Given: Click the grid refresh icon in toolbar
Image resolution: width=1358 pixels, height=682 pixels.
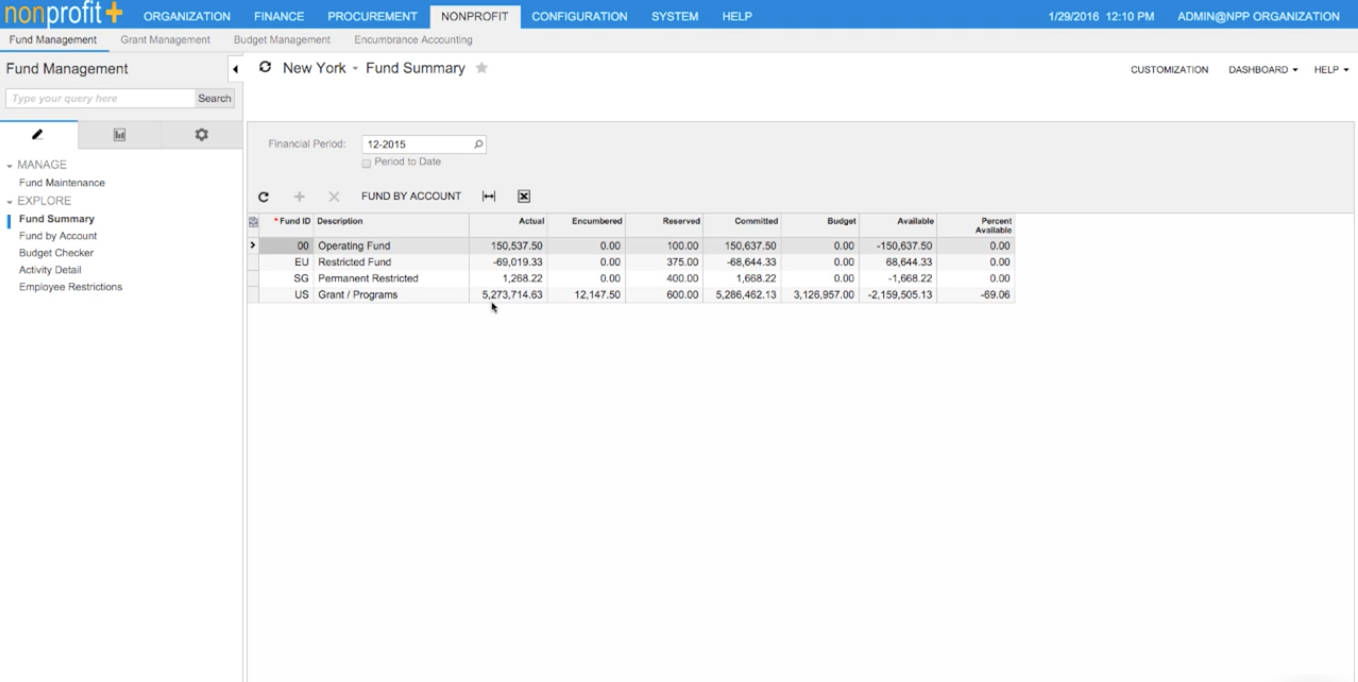Looking at the screenshot, I should click(263, 197).
